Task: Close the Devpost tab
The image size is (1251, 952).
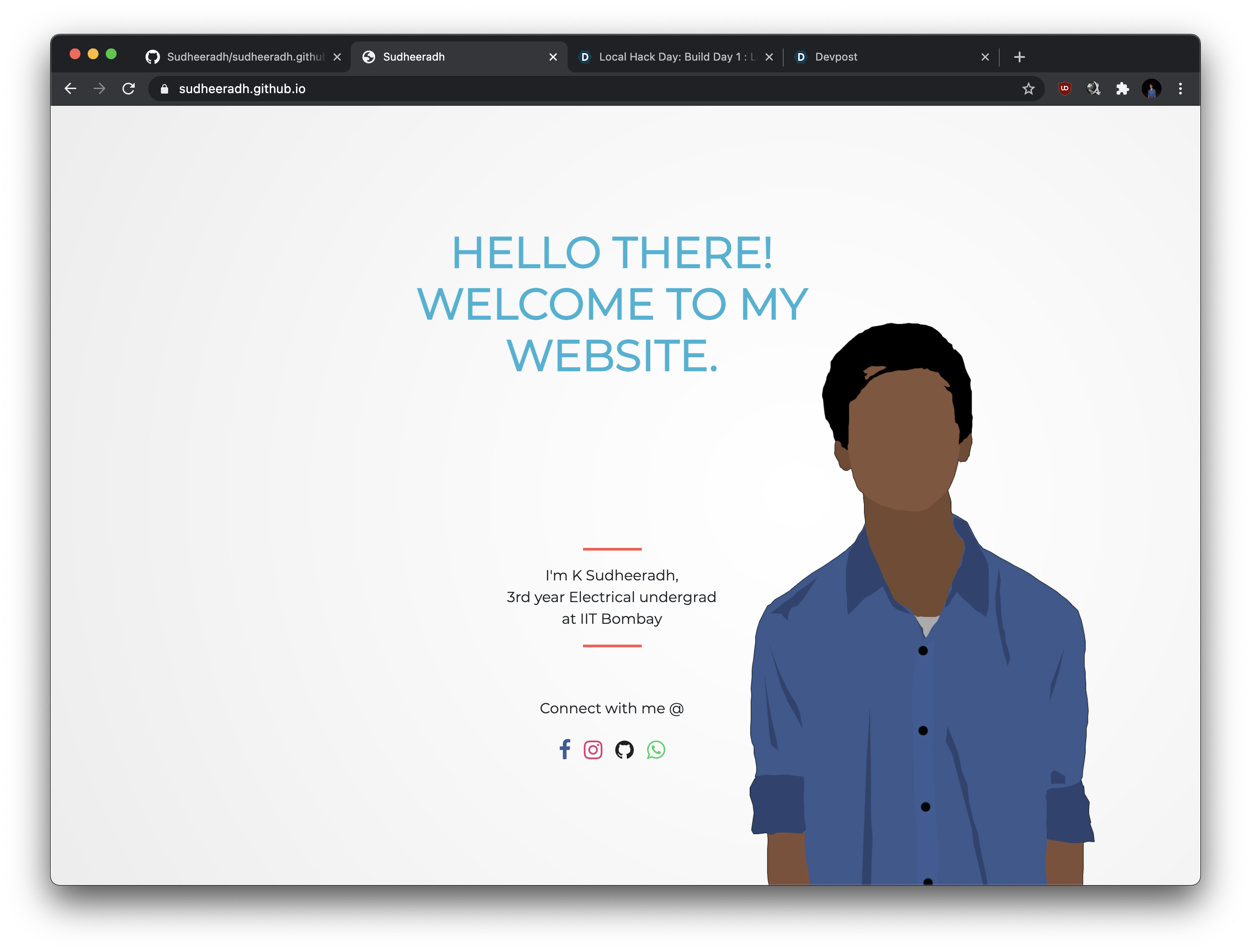Action: 985,57
